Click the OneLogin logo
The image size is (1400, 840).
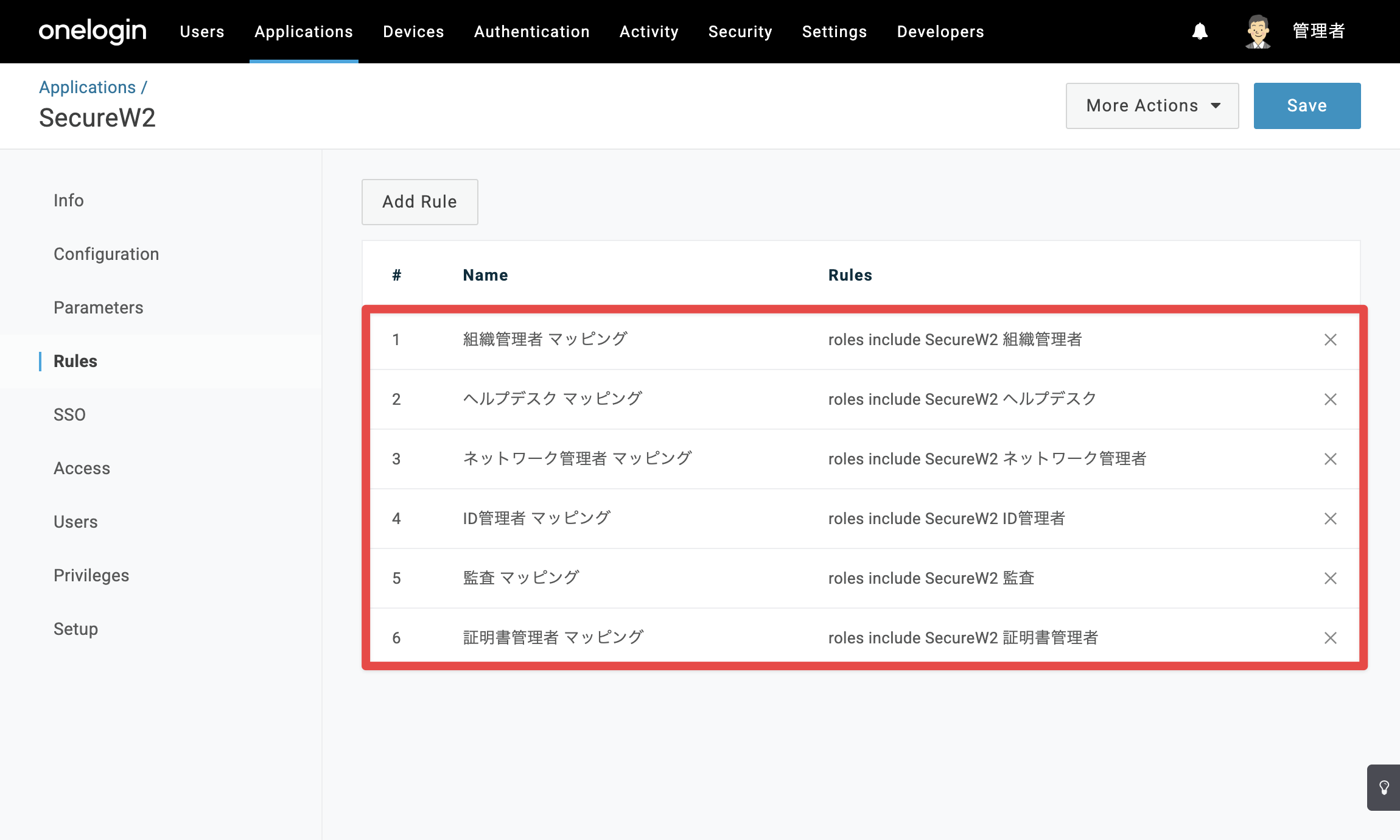click(93, 31)
